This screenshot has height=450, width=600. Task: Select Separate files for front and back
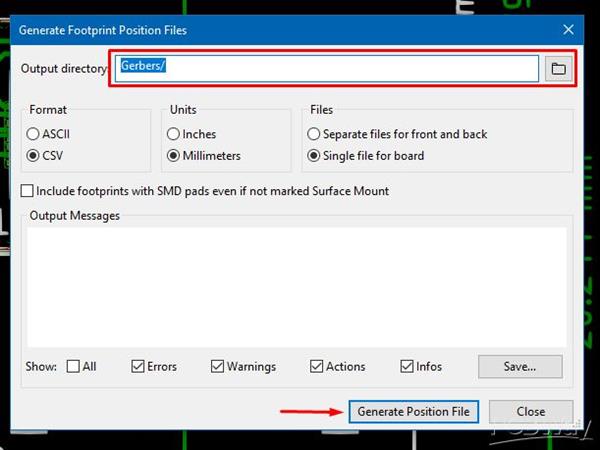pyautogui.click(x=315, y=134)
